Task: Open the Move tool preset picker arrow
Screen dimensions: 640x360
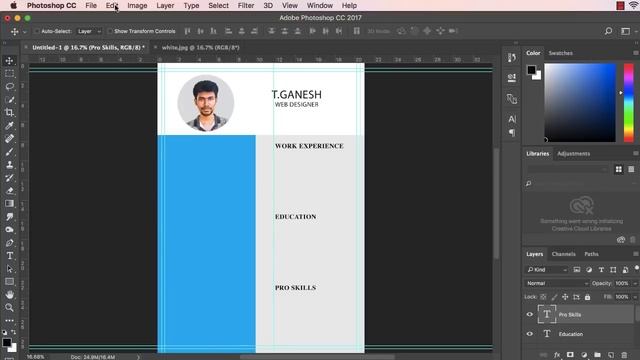Action: click(x=24, y=31)
